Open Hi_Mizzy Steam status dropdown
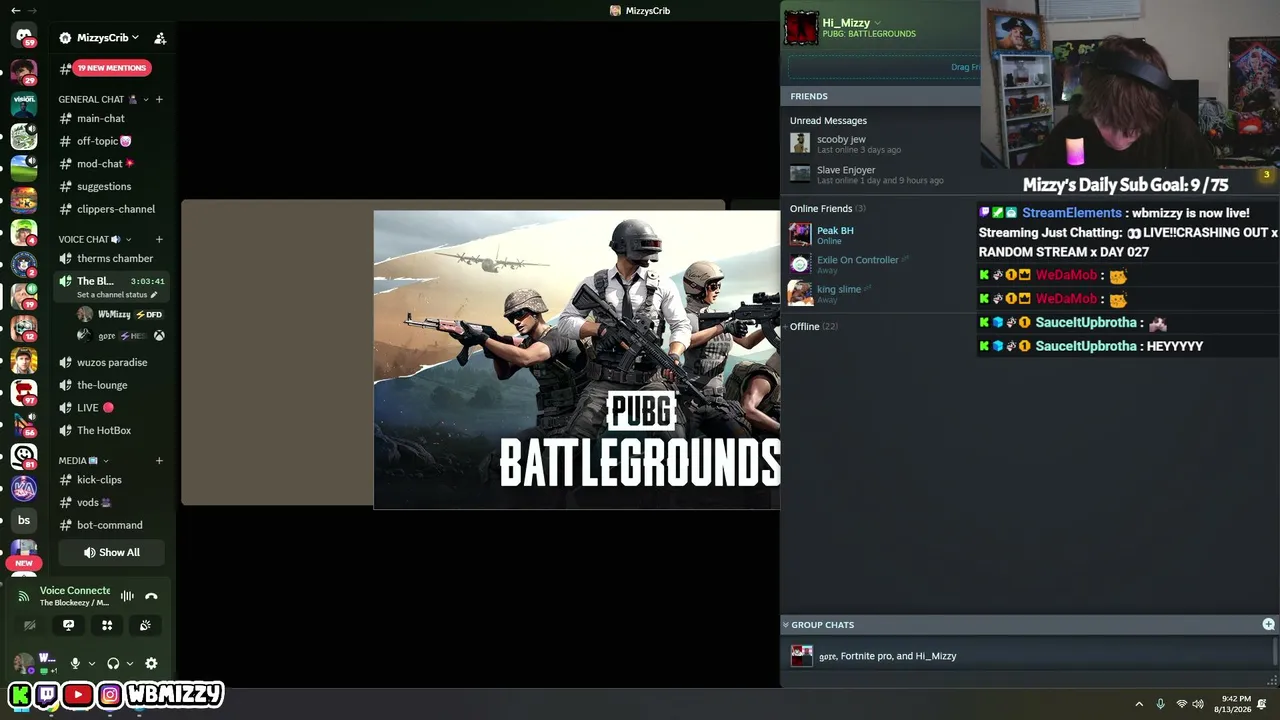This screenshot has width=1280, height=720. click(877, 23)
